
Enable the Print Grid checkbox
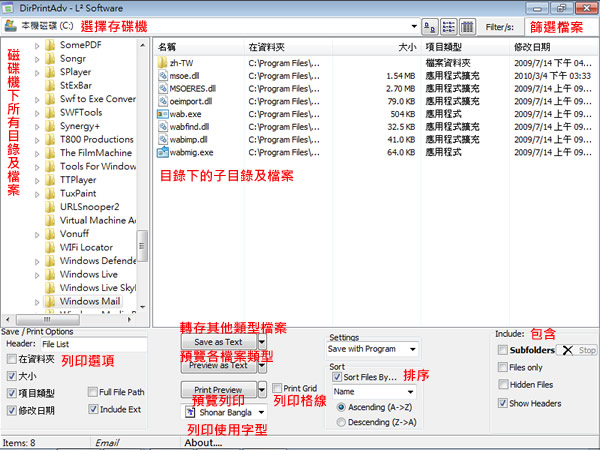click(x=277, y=388)
